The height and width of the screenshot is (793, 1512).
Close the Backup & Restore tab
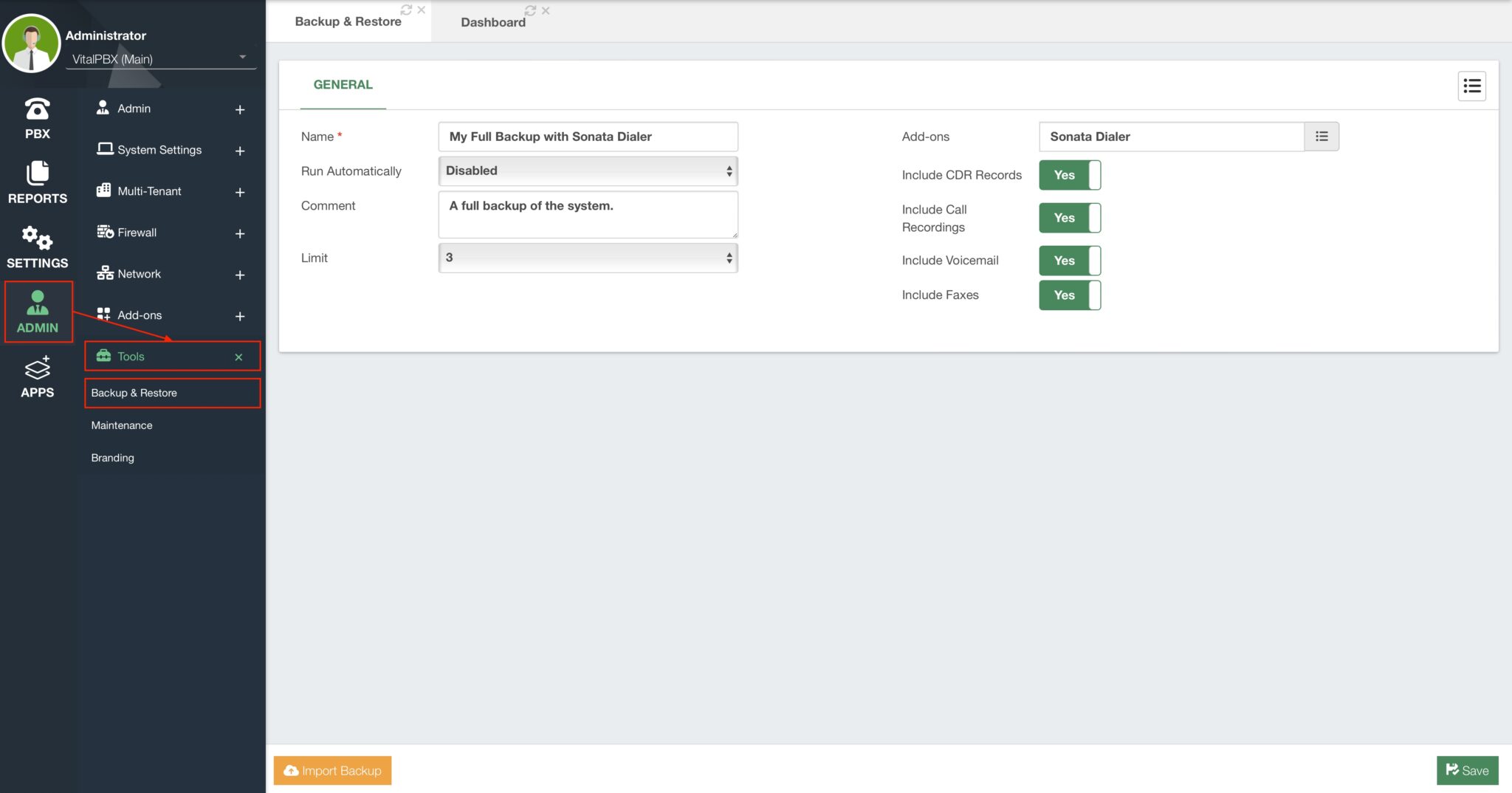422,10
